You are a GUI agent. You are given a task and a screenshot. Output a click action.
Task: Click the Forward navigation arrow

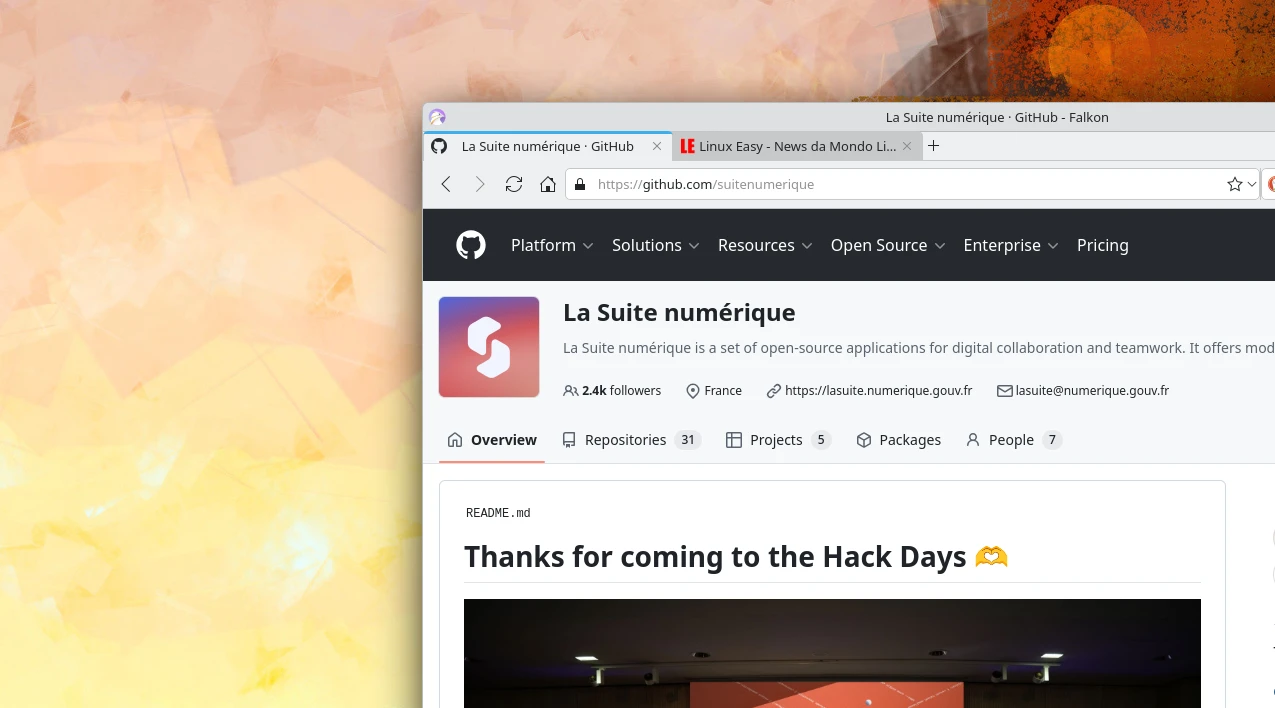coord(480,184)
